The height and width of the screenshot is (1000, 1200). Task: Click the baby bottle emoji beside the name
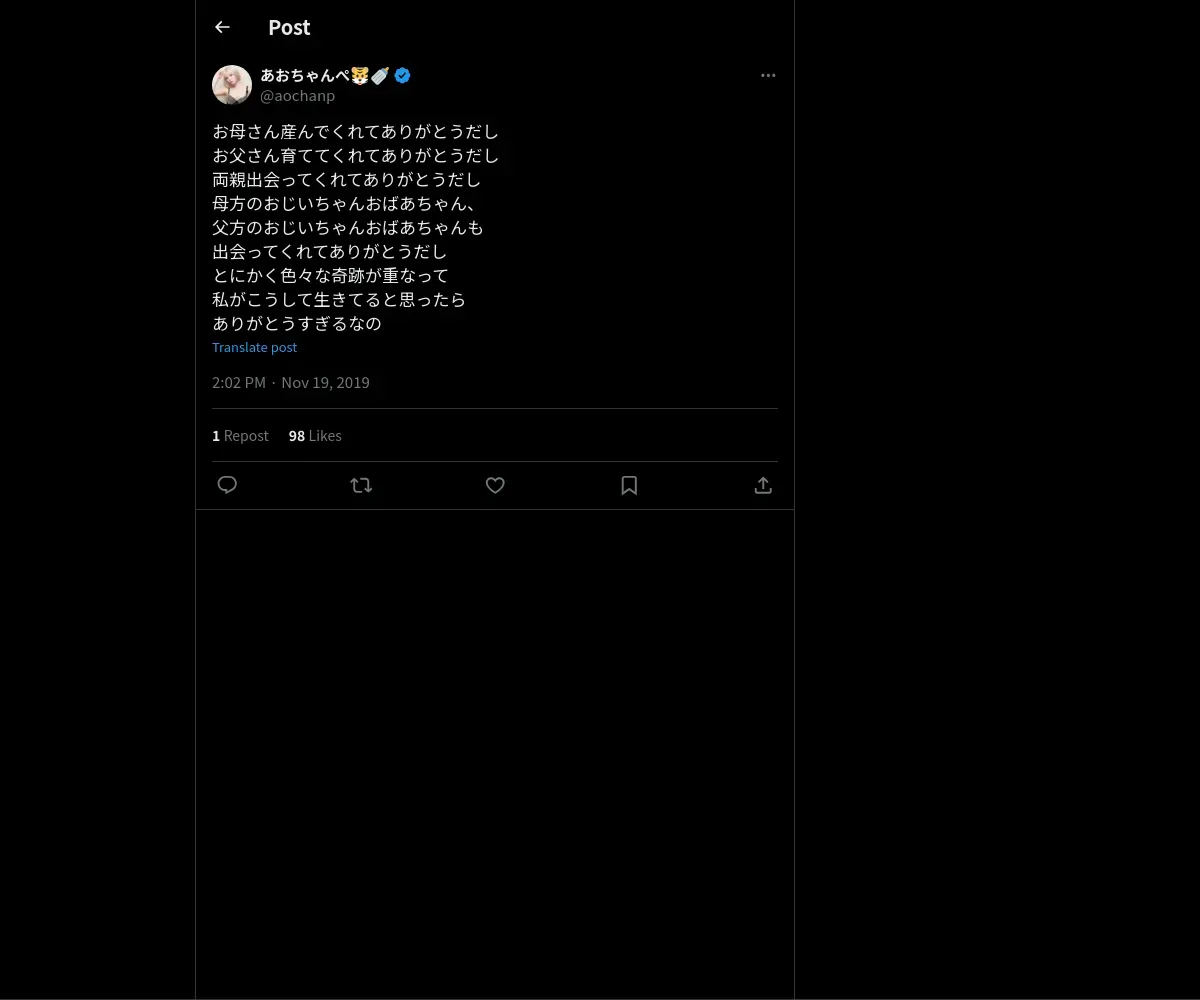tap(380, 75)
